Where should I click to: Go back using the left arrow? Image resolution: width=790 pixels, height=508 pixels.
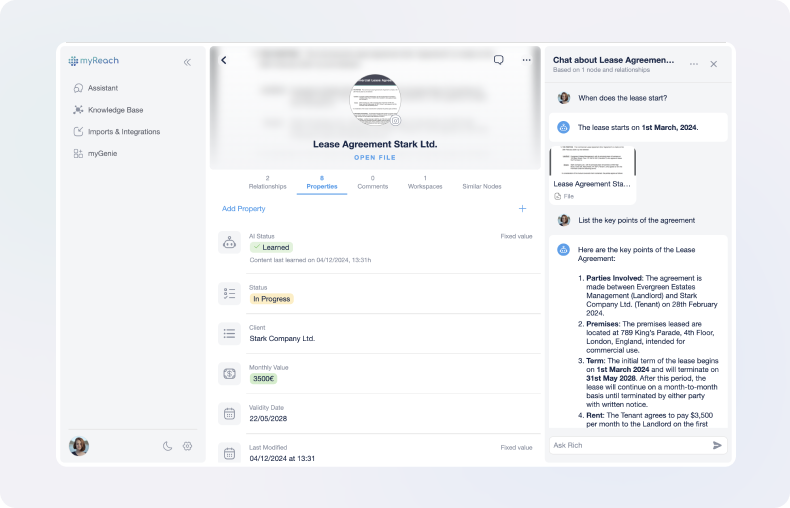point(224,60)
